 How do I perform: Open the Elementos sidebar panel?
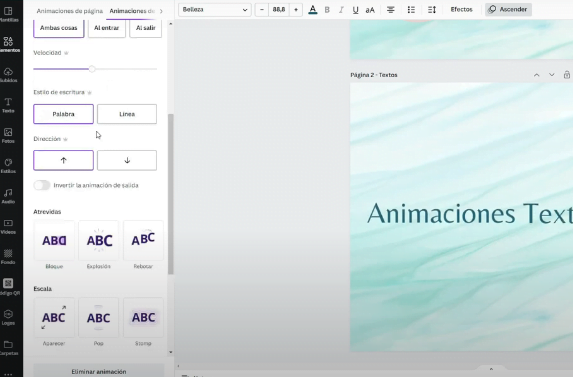tap(8, 44)
